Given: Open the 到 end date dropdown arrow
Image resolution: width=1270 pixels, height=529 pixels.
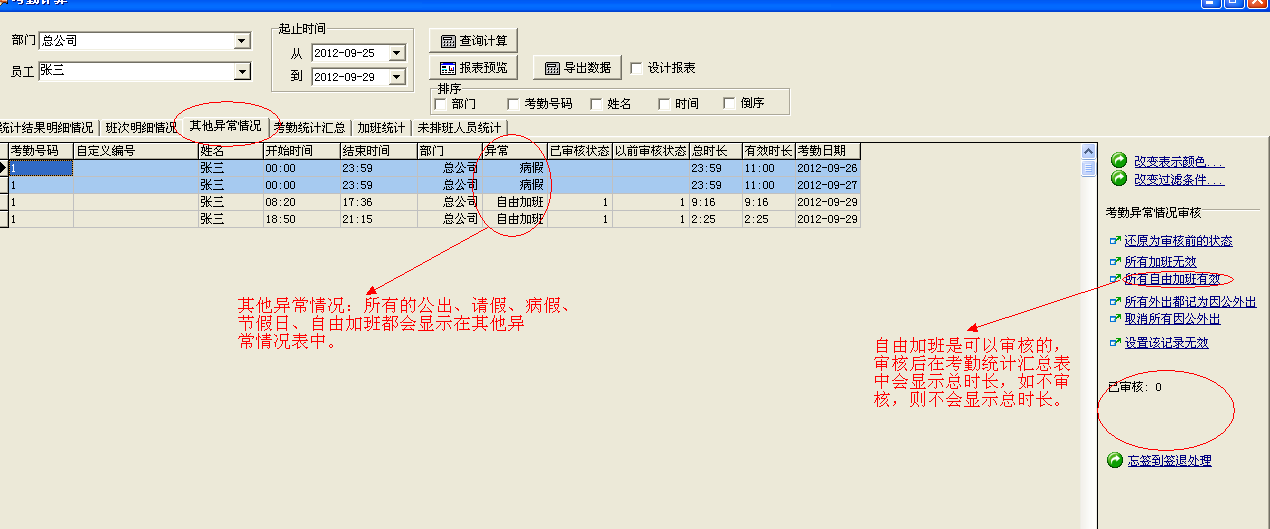Looking at the screenshot, I should pos(397,76).
